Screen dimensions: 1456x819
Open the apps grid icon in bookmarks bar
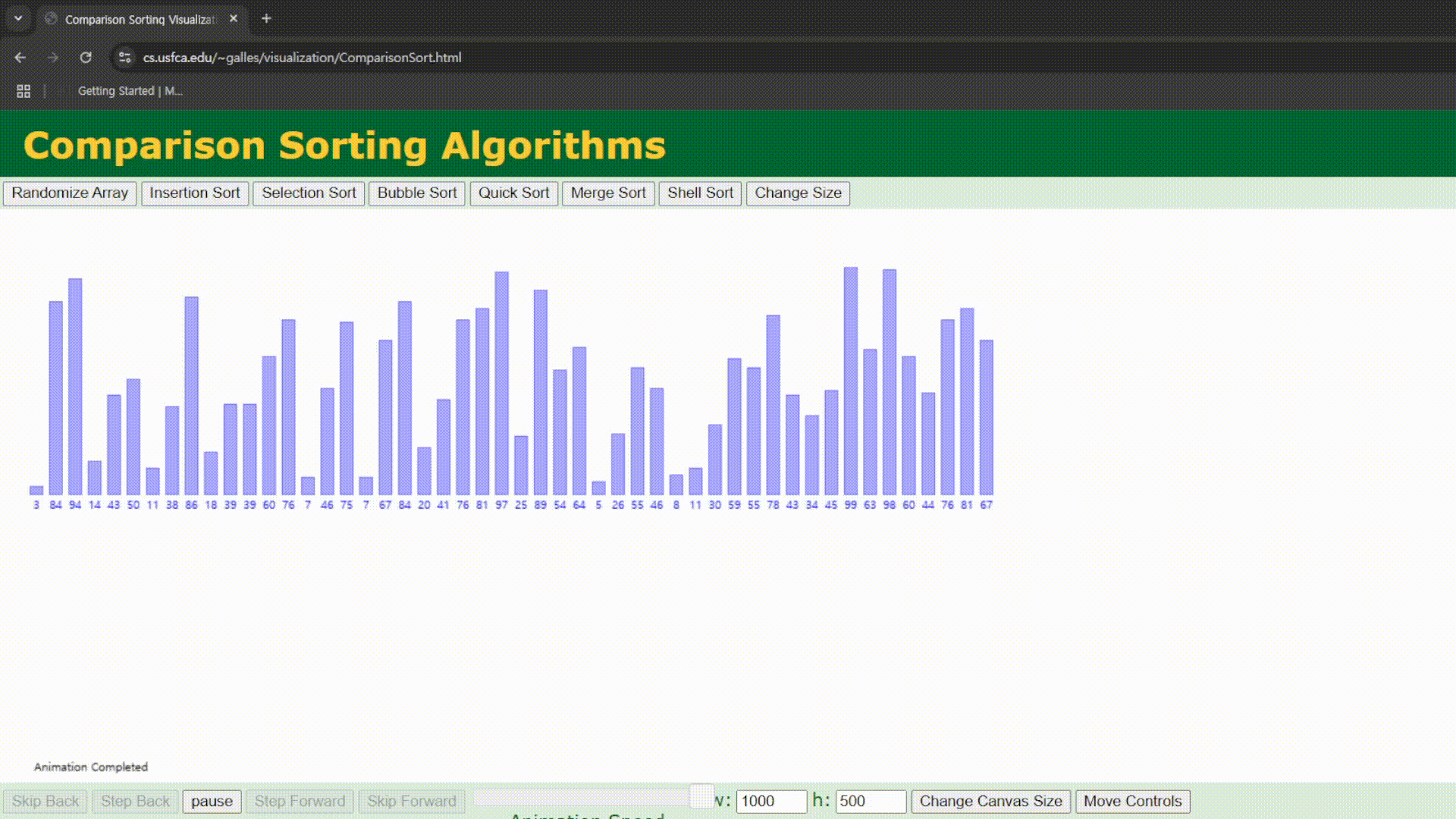[x=24, y=91]
